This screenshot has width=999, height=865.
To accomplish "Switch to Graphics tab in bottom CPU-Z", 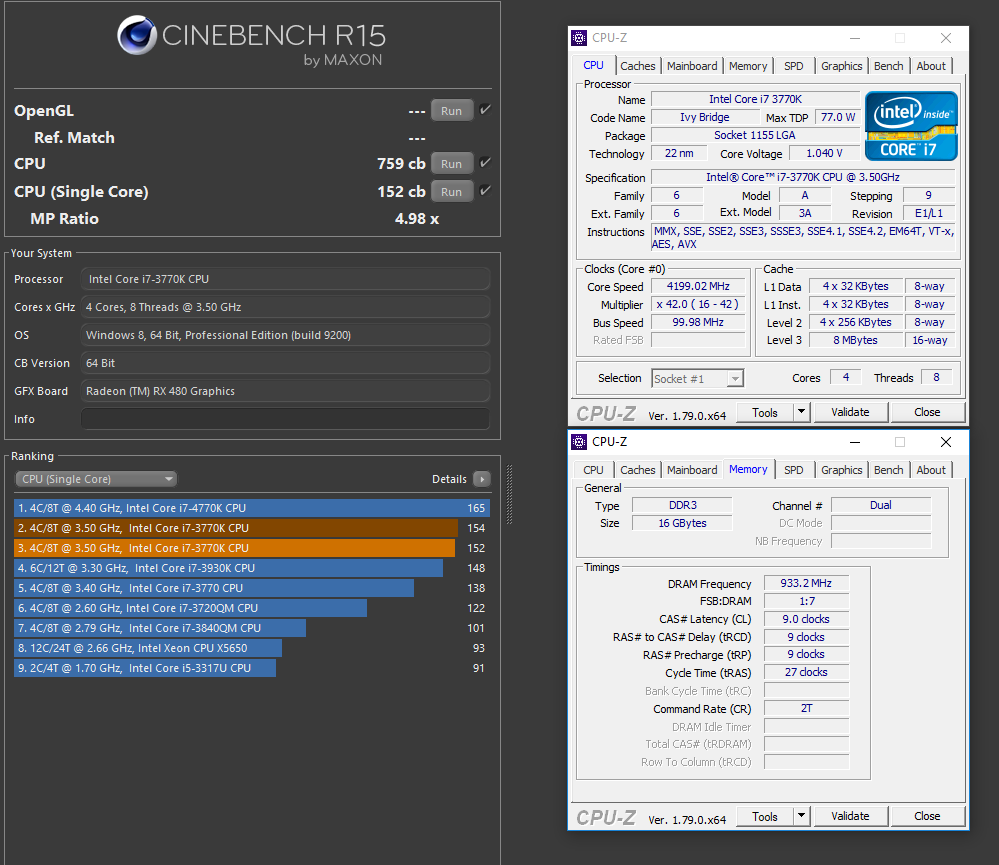I will point(841,470).
